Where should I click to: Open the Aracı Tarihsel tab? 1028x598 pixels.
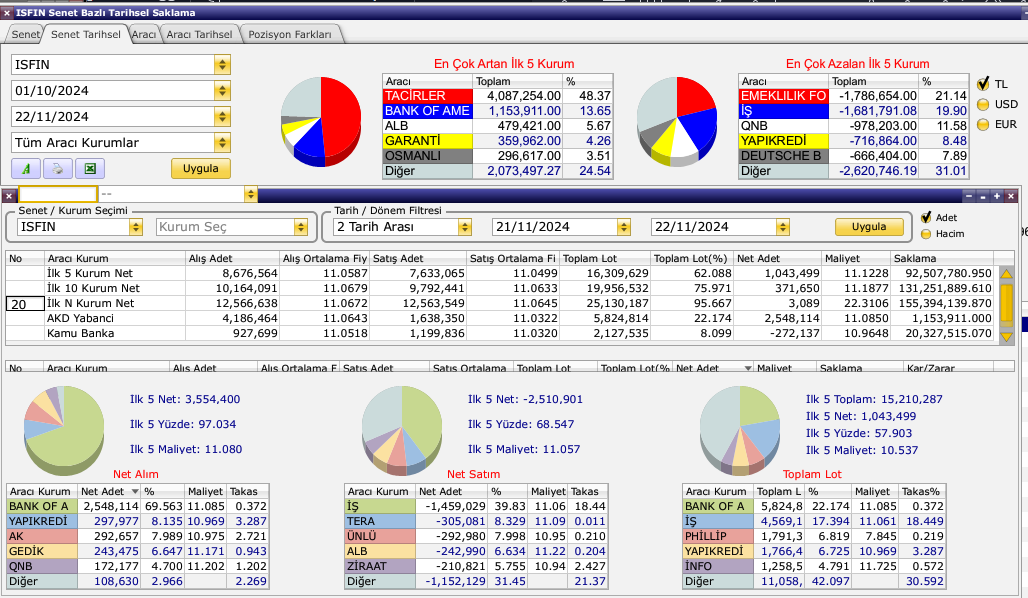point(199,34)
